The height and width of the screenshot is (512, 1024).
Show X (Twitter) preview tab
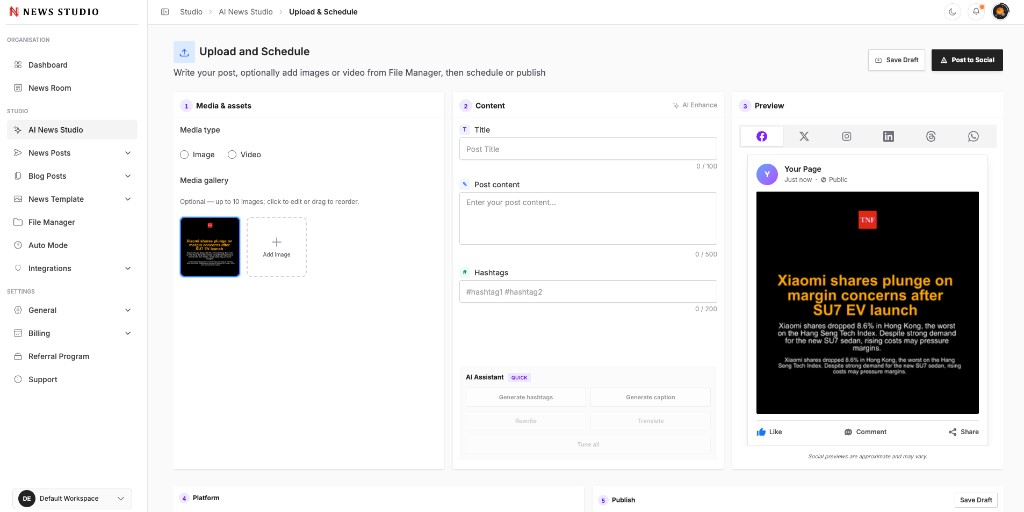(x=804, y=136)
